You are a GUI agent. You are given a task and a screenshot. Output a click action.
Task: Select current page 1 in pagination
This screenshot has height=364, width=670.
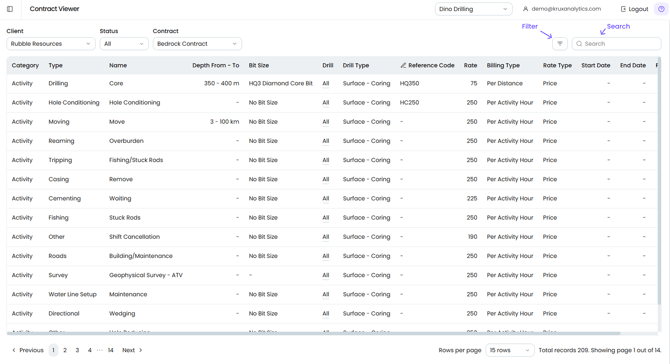coord(53,350)
